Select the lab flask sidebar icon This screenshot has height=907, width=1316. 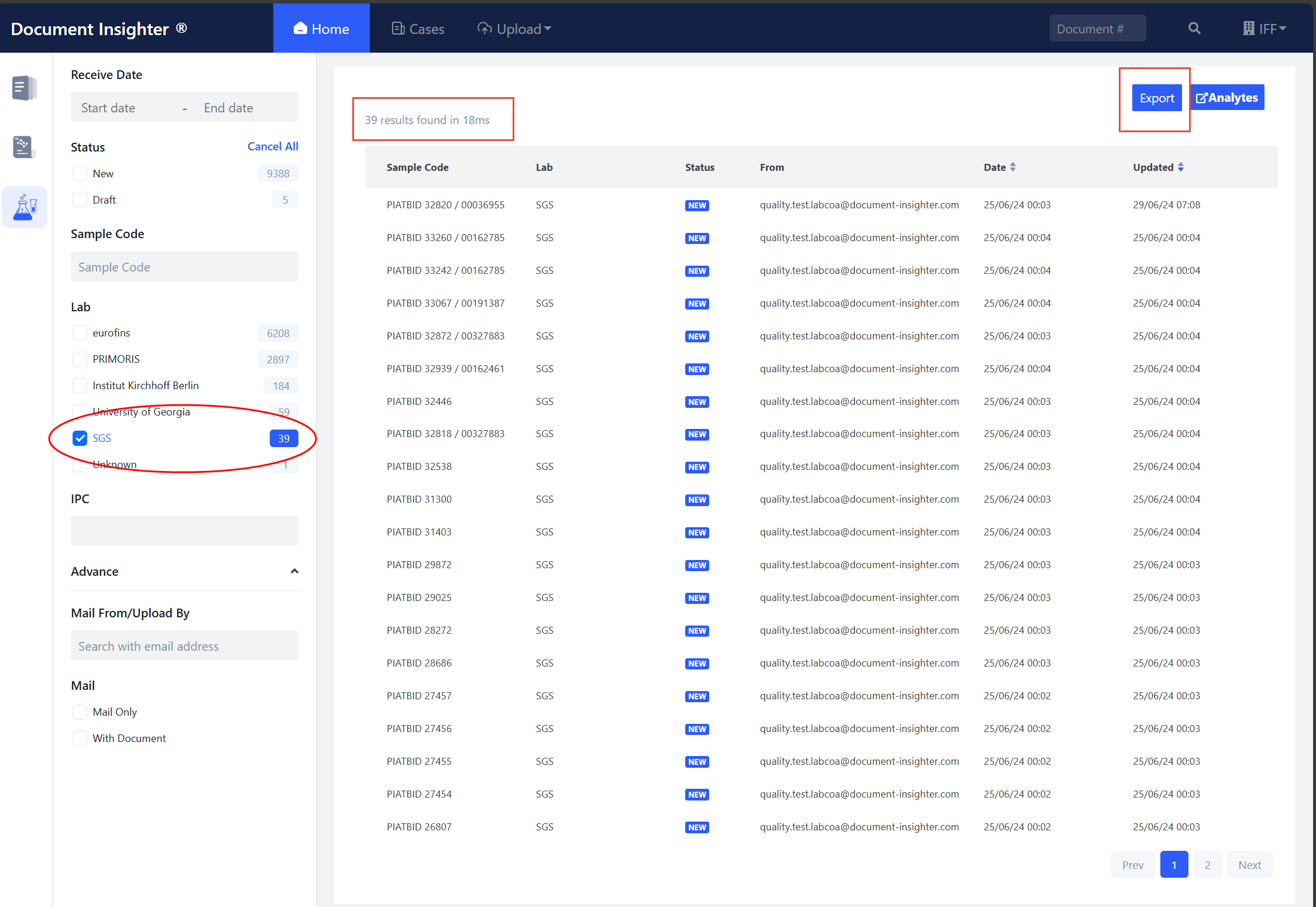25,207
